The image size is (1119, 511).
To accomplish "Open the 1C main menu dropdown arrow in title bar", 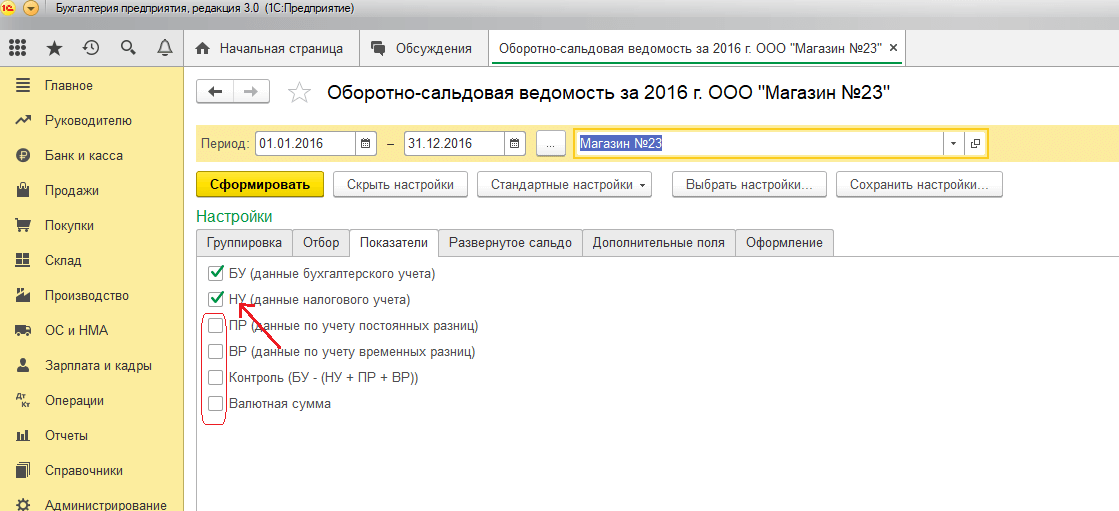I will (31, 9).
